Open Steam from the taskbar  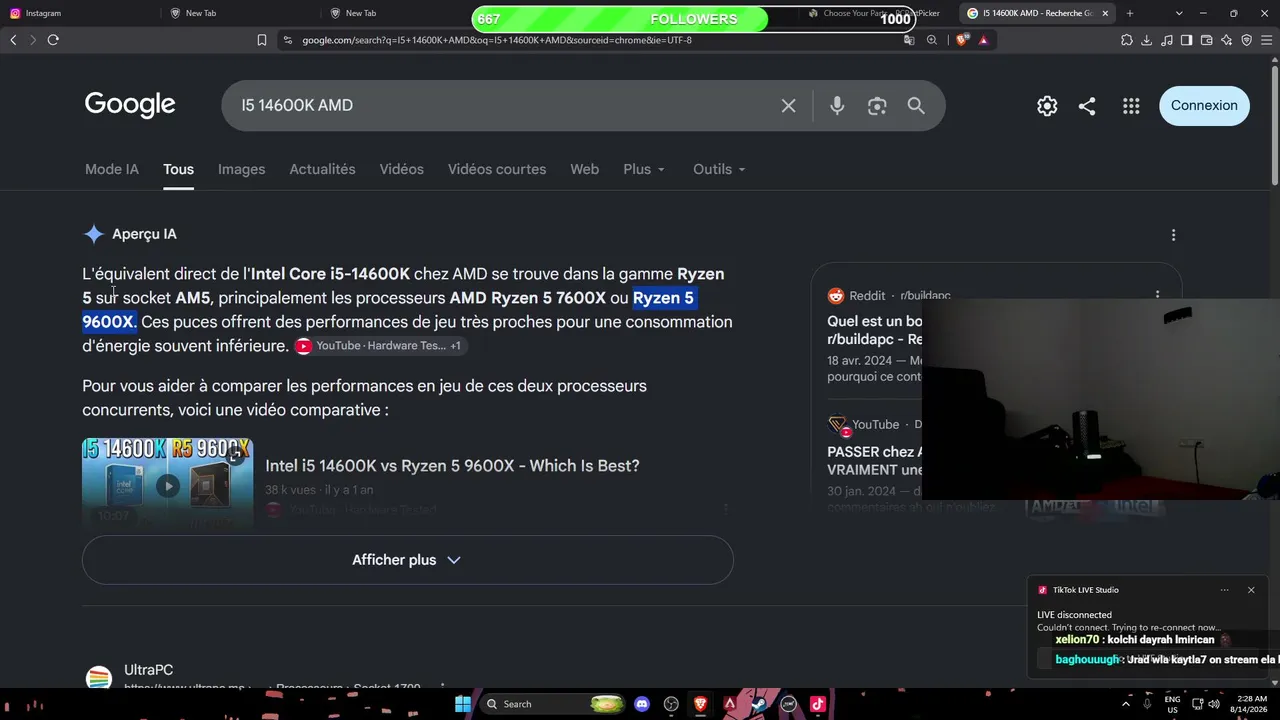[x=759, y=704]
